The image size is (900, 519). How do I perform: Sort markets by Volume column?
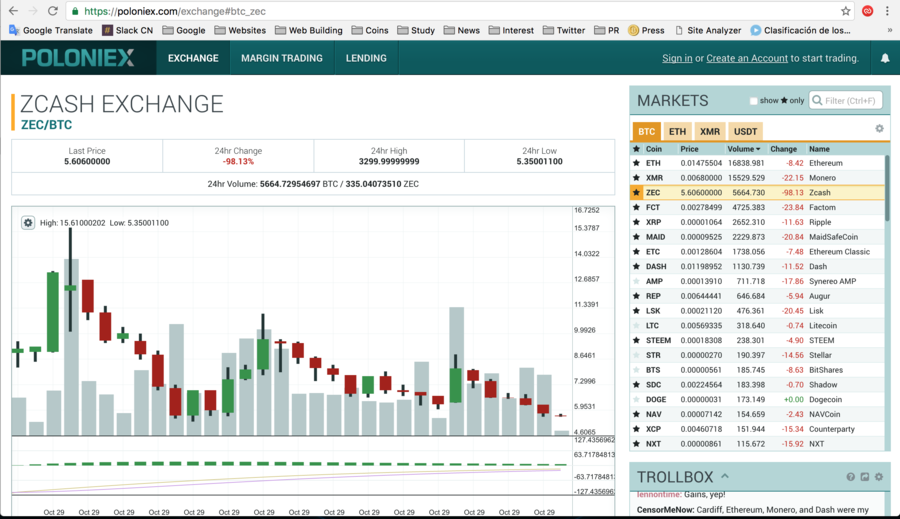coord(744,149)
